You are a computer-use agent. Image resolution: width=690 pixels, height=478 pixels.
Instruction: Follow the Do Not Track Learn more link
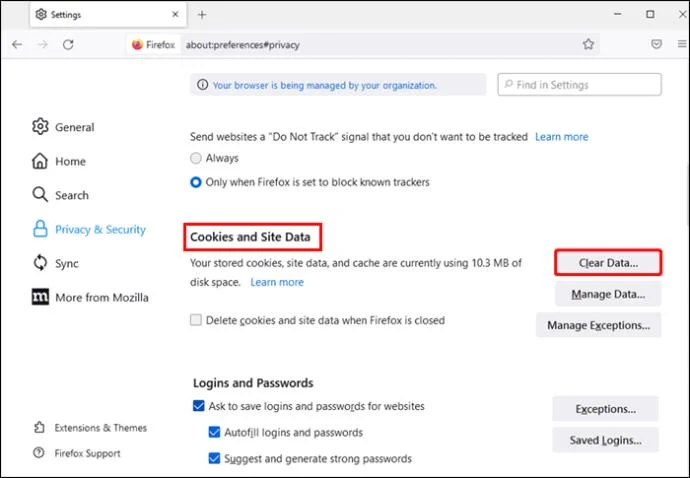coord(561,137)
